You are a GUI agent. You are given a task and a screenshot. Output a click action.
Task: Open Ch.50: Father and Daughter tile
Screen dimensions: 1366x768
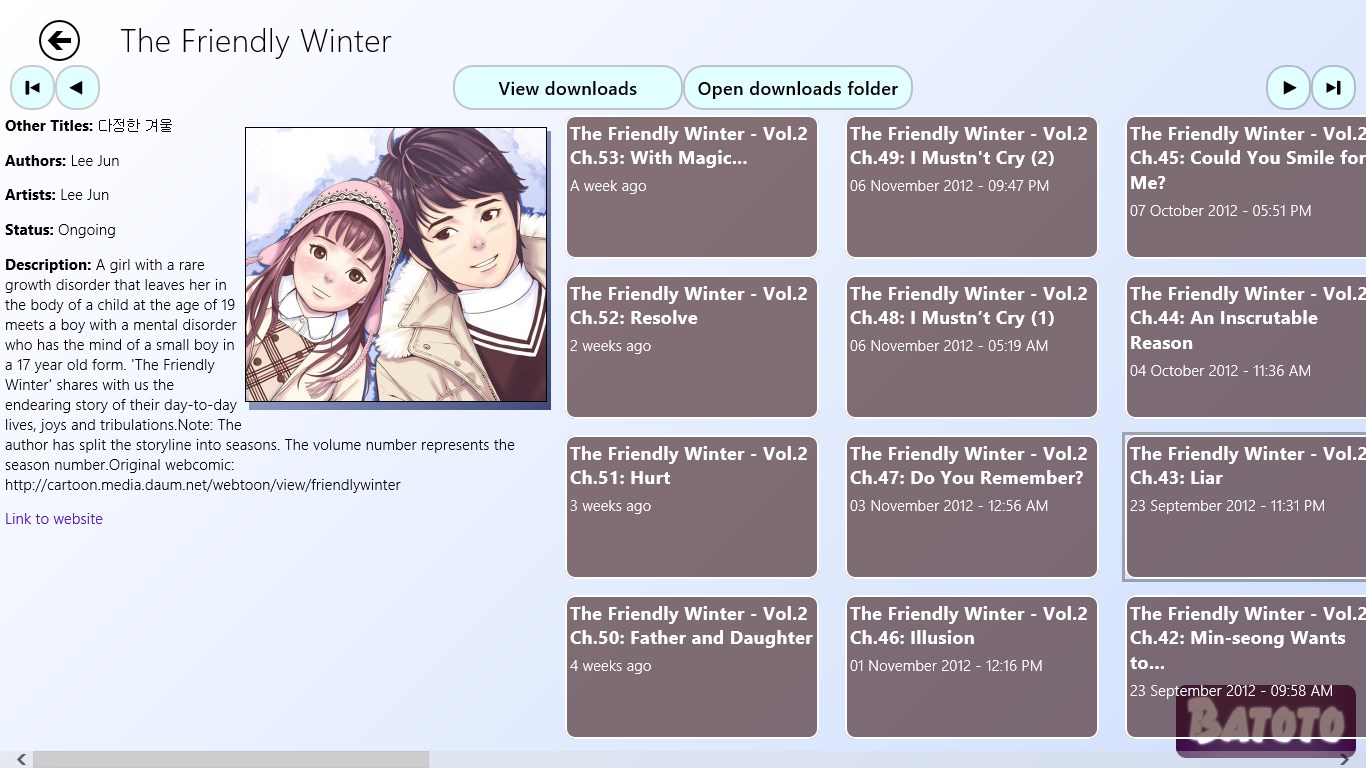[x=692, y=667]
